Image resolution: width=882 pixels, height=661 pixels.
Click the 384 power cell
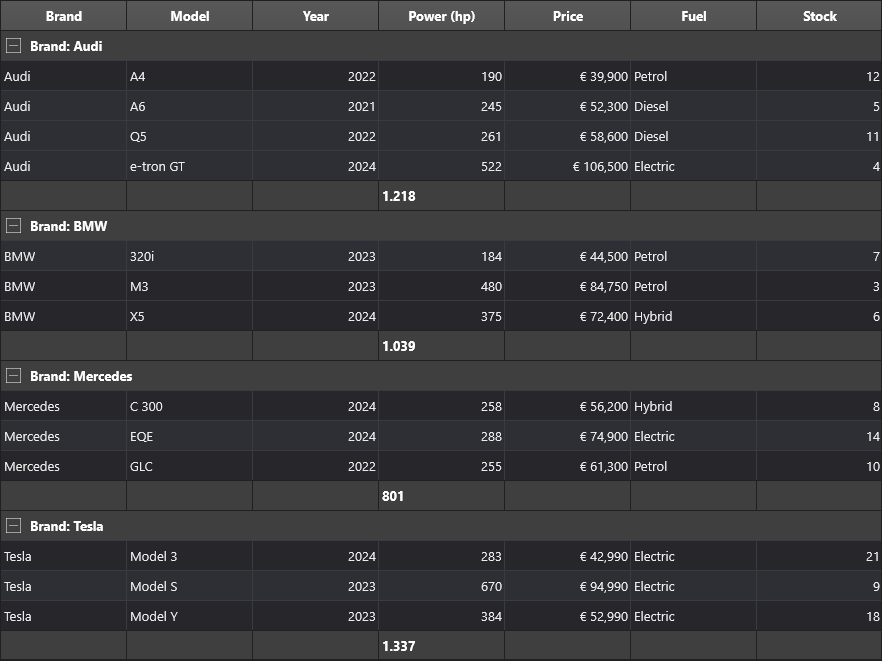click(x=442, y=616)
